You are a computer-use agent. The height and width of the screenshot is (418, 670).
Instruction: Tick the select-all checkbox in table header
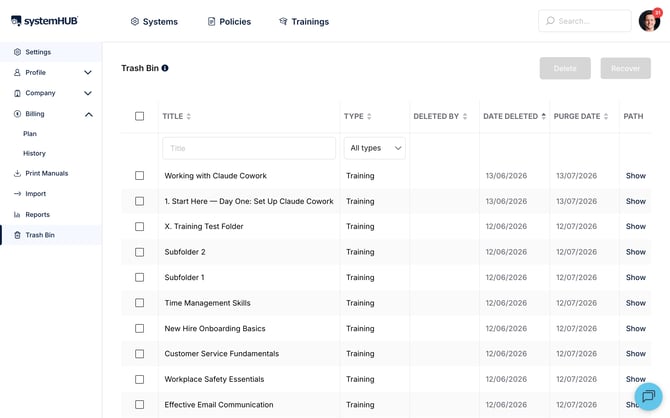(139, 116)
